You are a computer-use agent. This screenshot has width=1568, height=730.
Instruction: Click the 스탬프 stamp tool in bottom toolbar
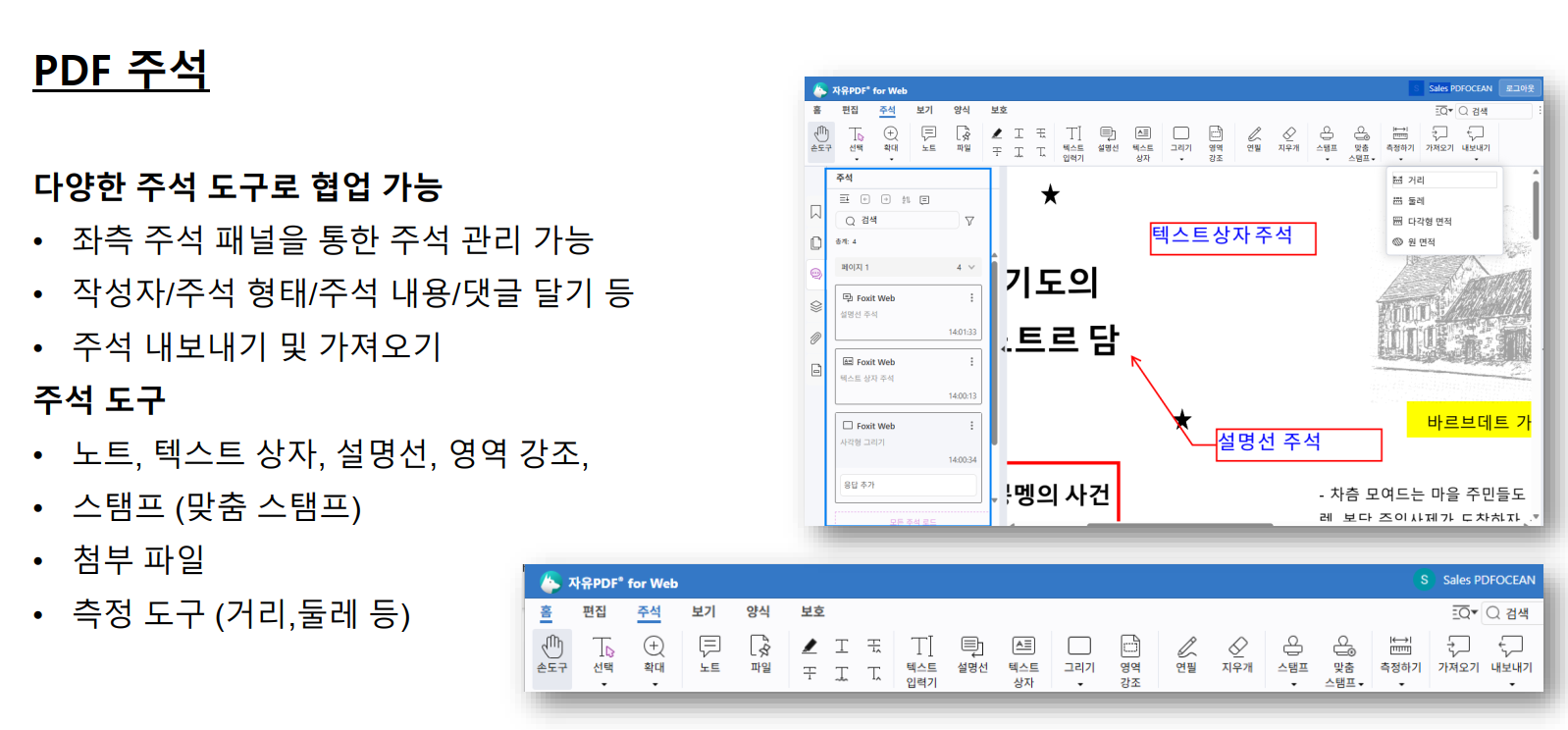(x=1293, y=654)
